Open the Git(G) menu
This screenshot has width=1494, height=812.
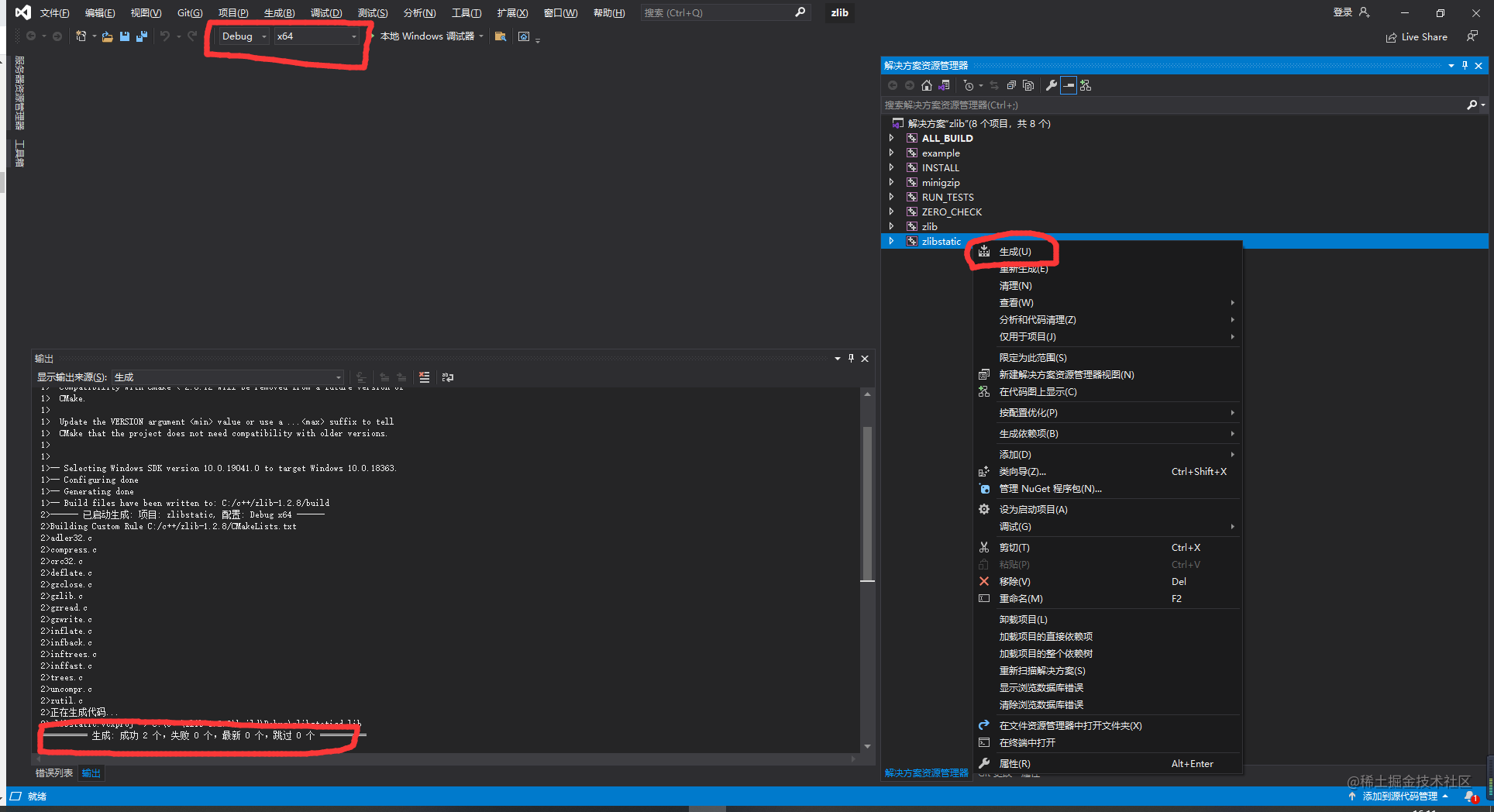(x=190, y=12)
